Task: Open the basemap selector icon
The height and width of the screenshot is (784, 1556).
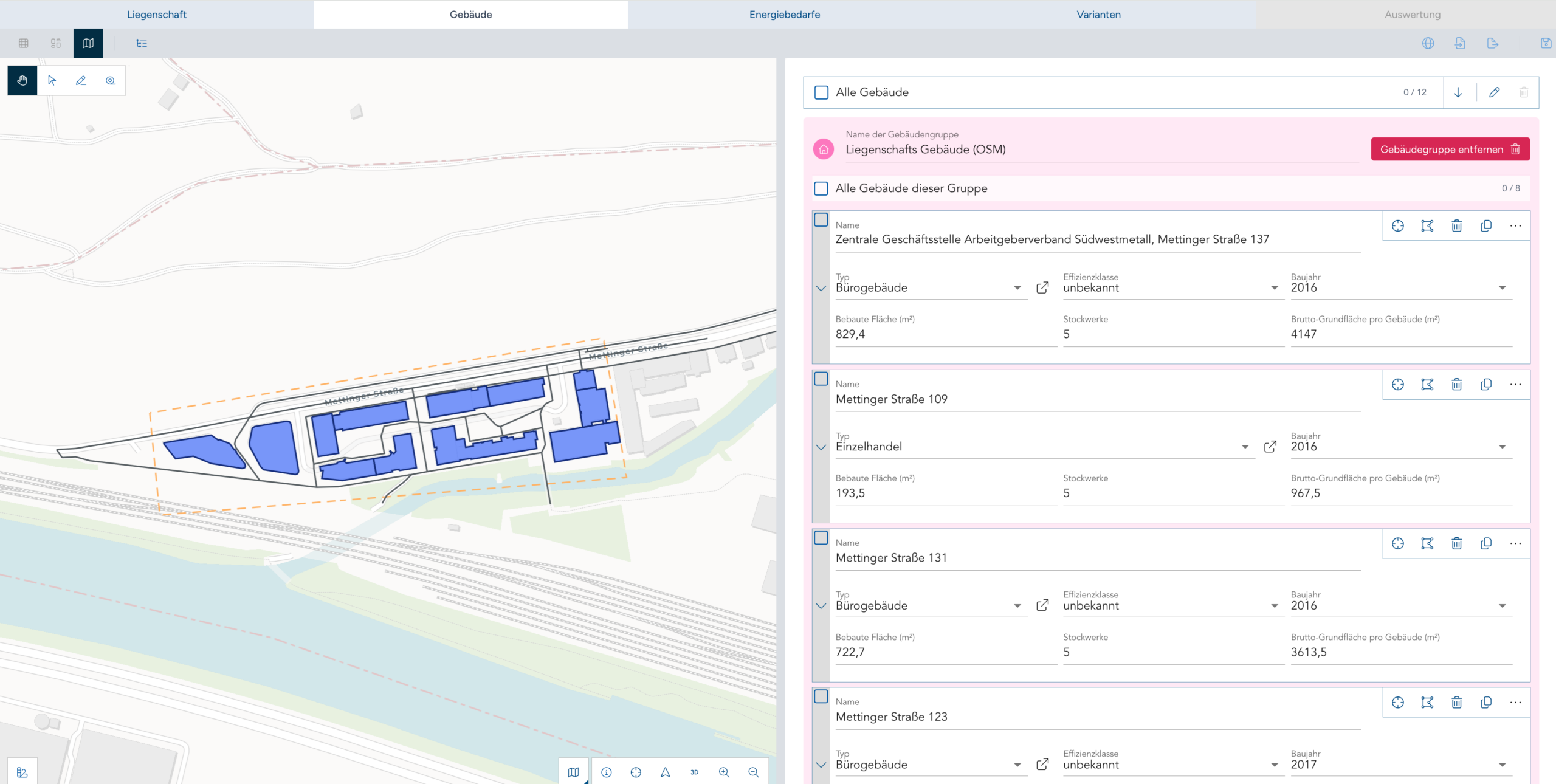Action: (x=573, y=772)
